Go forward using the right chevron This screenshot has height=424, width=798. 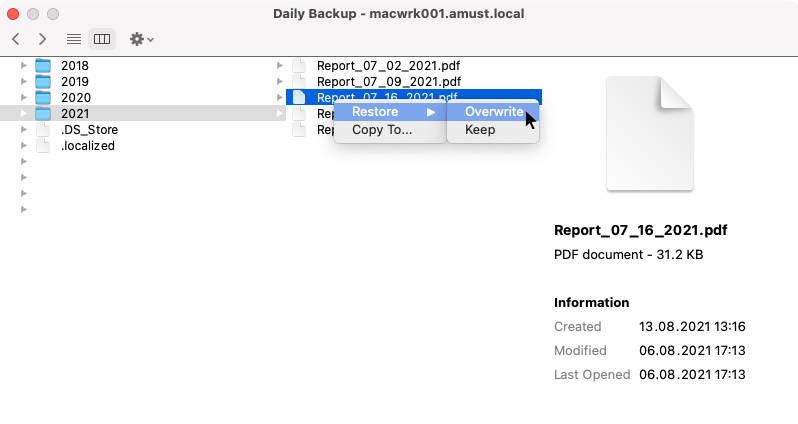pyautogui.click(x=42, y=39)
